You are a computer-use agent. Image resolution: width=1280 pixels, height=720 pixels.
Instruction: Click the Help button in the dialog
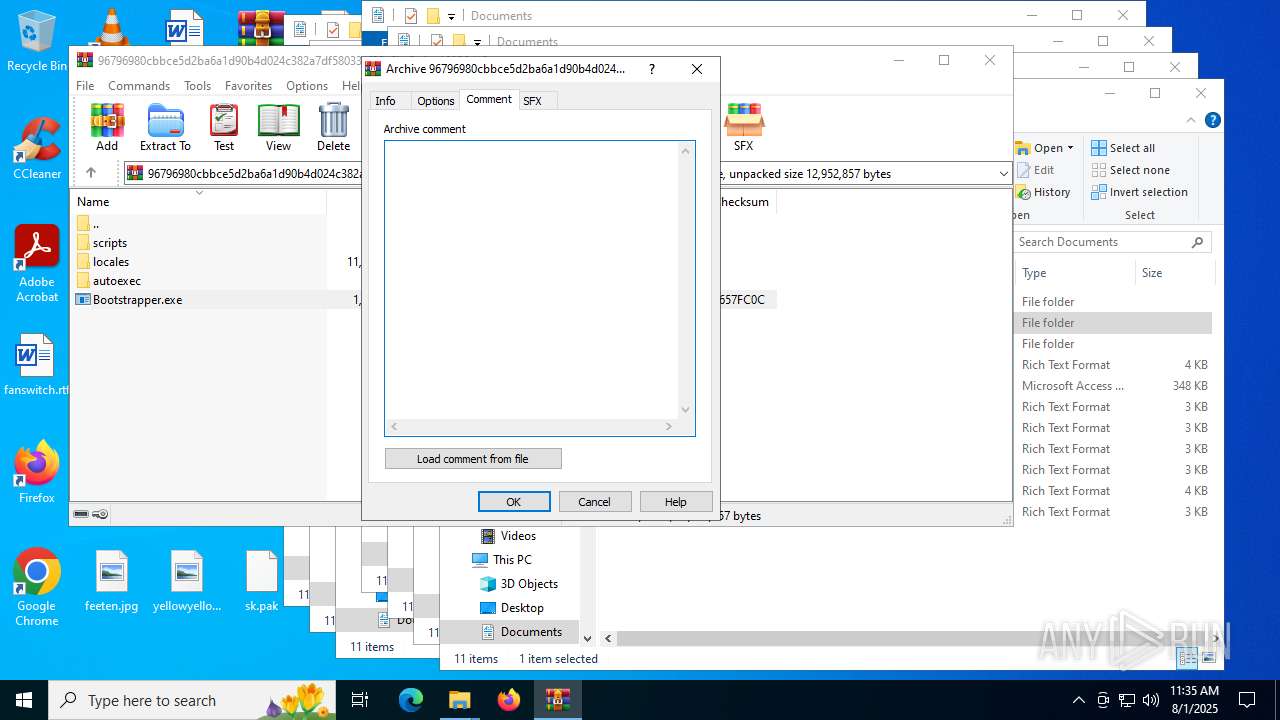click(676, 502)
